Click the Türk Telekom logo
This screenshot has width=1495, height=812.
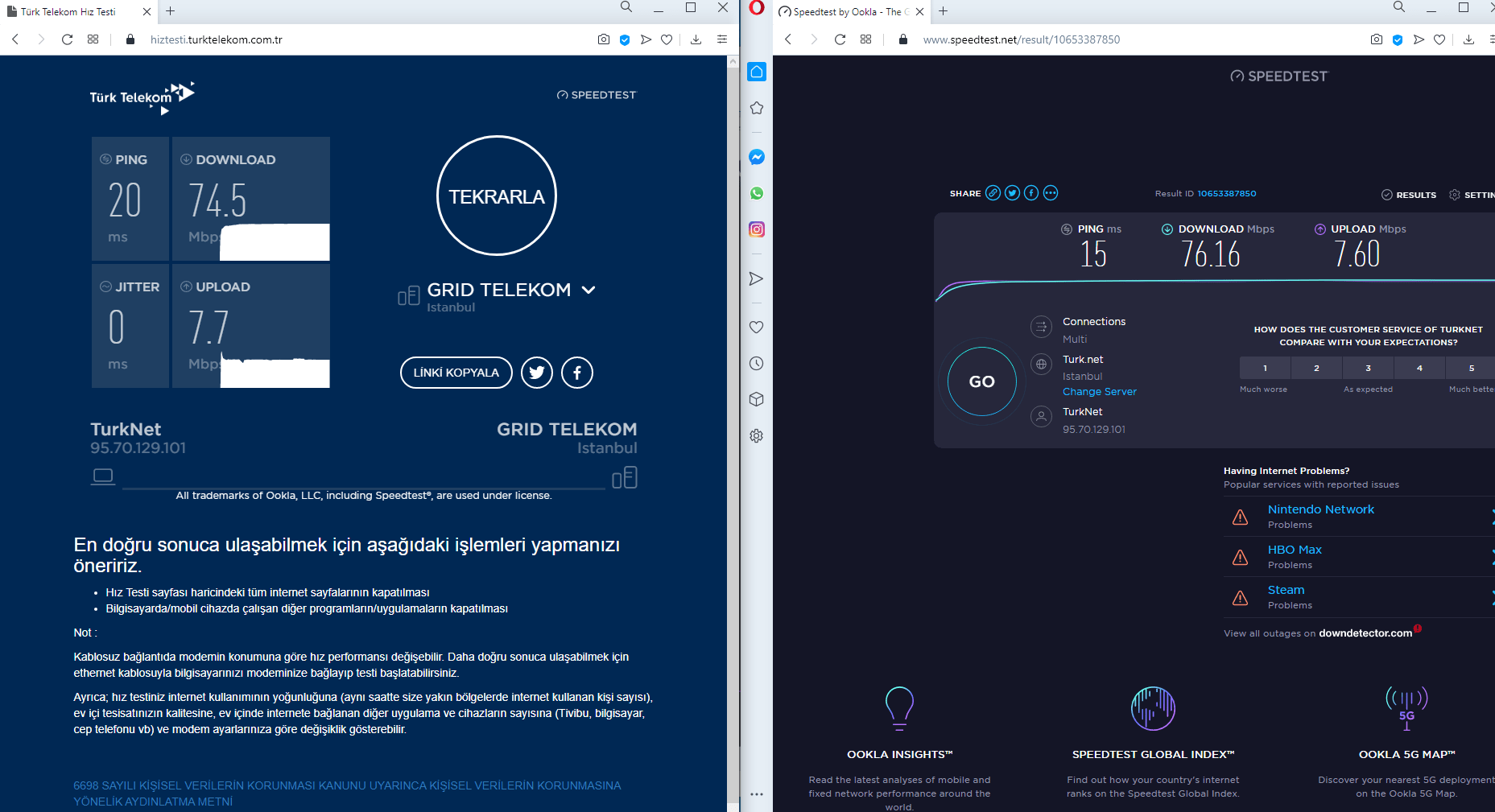point(142,97)
